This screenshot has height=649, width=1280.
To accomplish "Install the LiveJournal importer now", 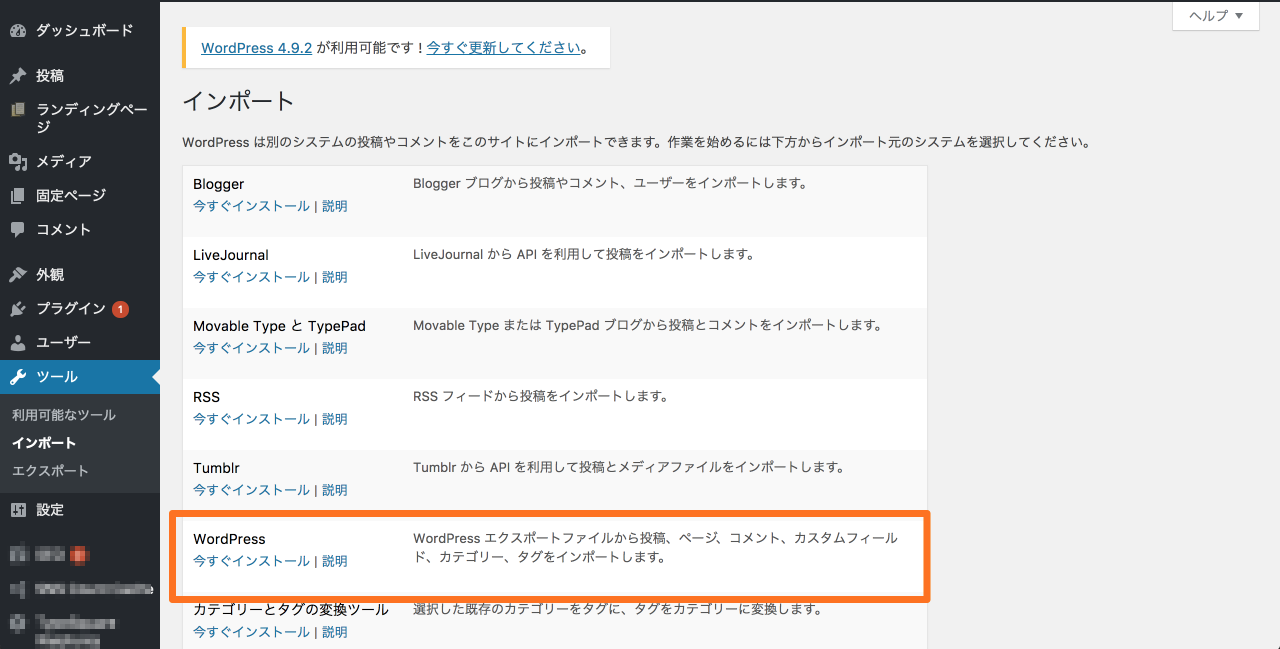I will pos(251,277).
